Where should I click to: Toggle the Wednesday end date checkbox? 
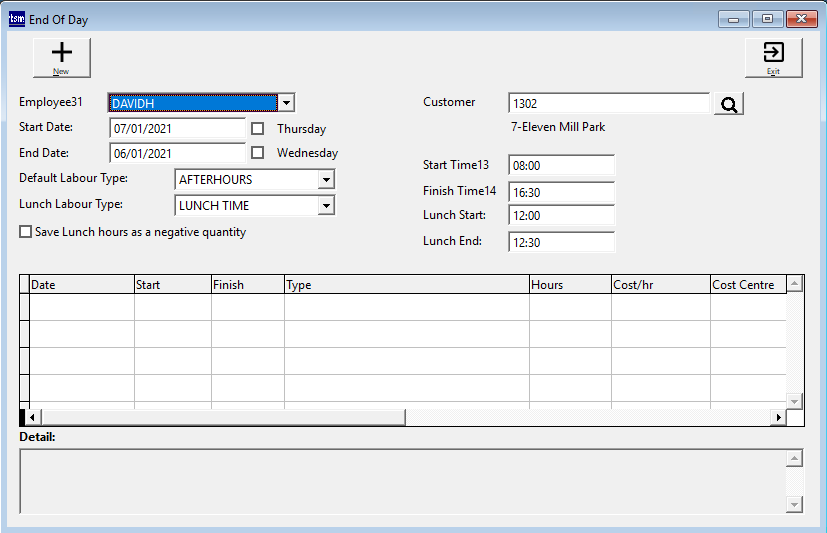[x=258, y=153]
